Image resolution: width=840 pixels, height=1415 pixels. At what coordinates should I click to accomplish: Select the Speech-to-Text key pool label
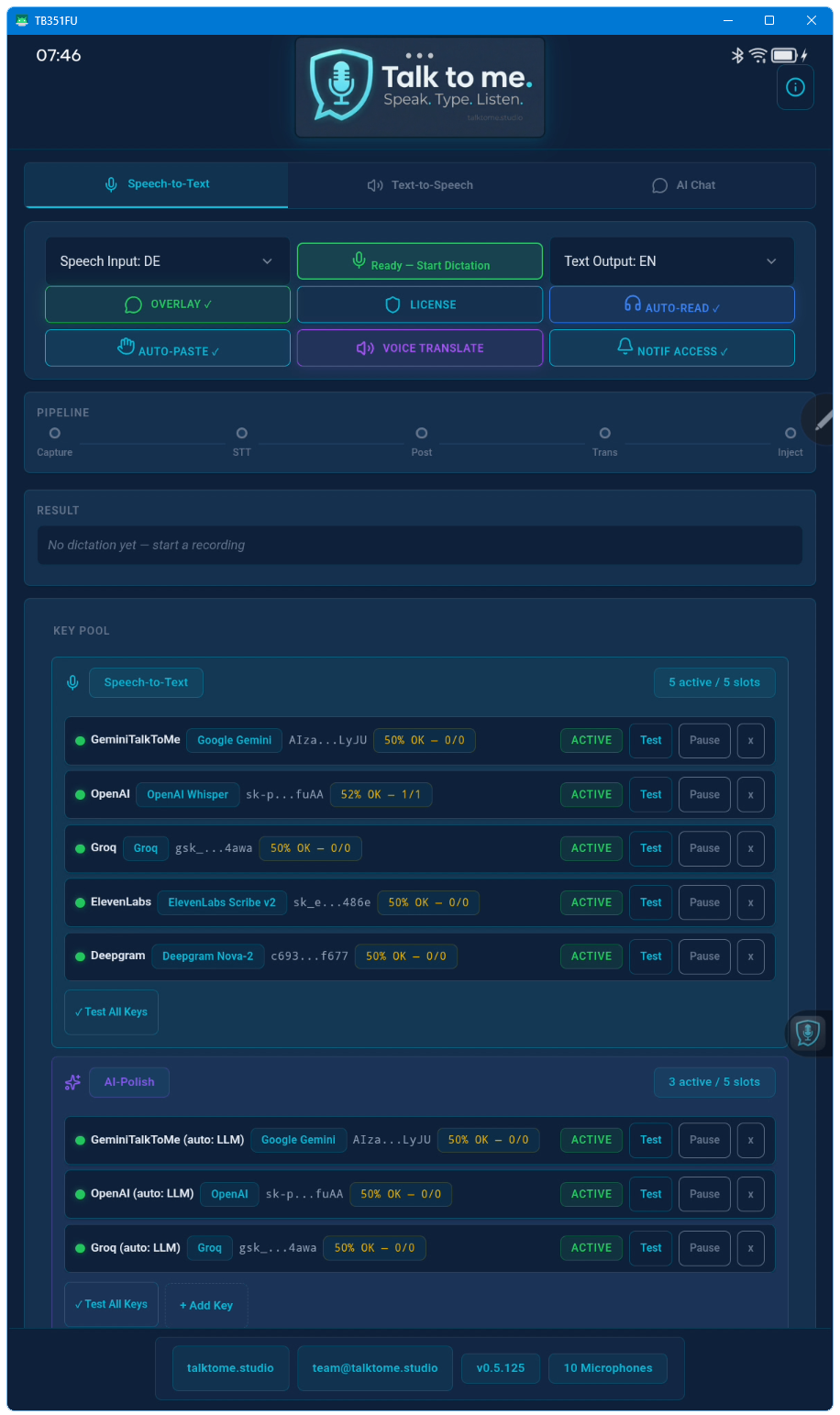click(x=146, y=682)
